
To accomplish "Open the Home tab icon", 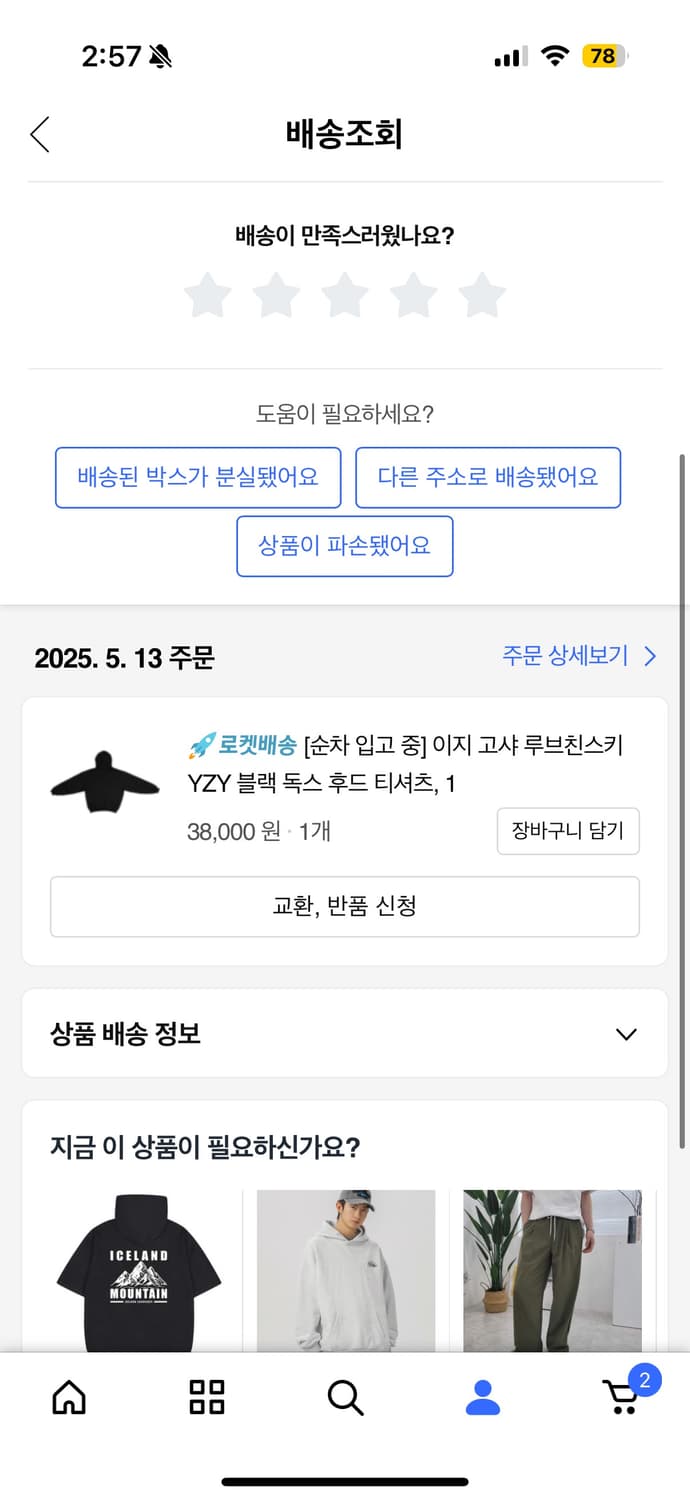I will coord(67,1399).
